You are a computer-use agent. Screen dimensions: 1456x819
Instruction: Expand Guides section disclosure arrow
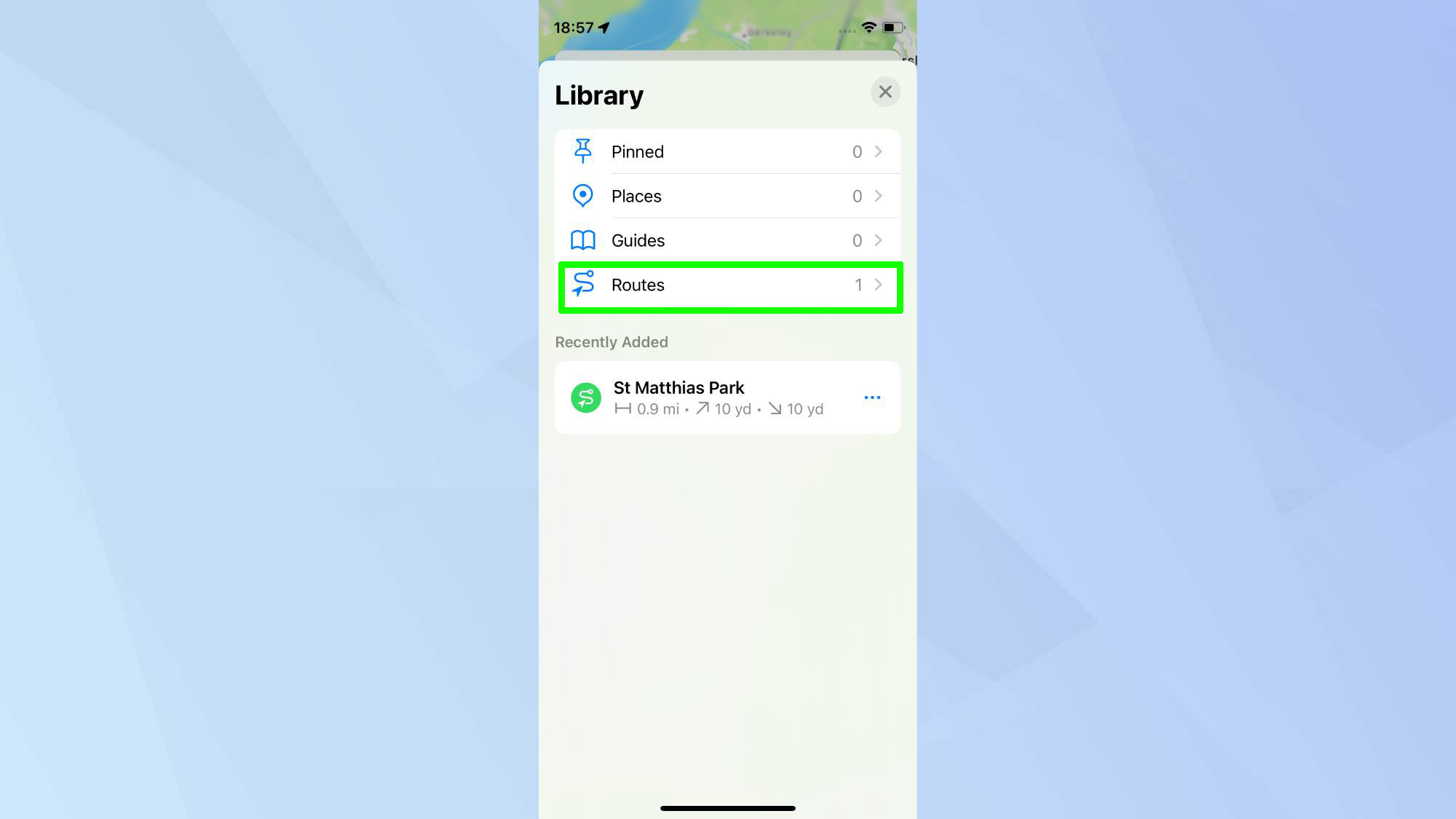(x=878, y=240)
